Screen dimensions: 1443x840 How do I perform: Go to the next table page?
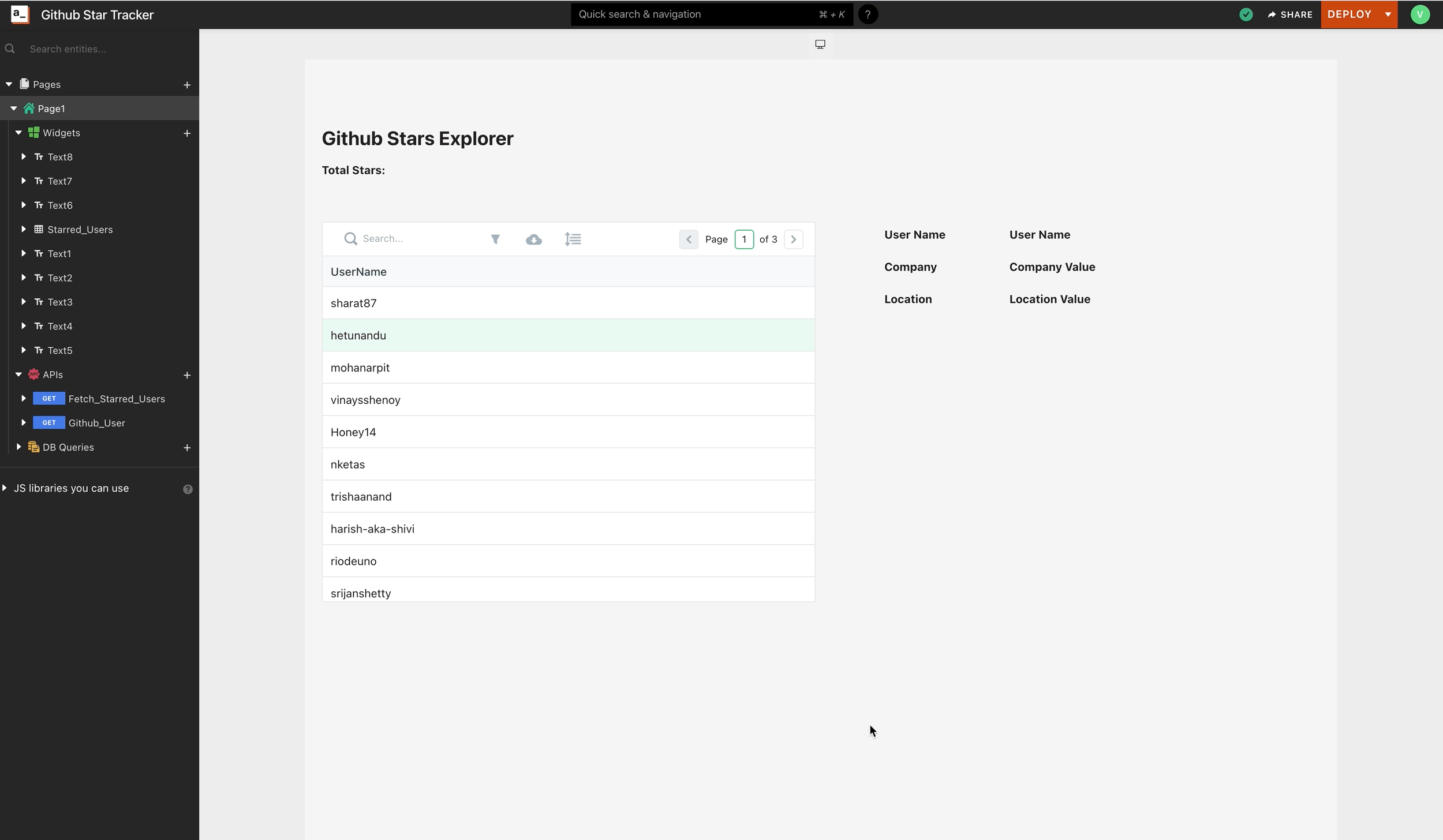click(793, 239)
